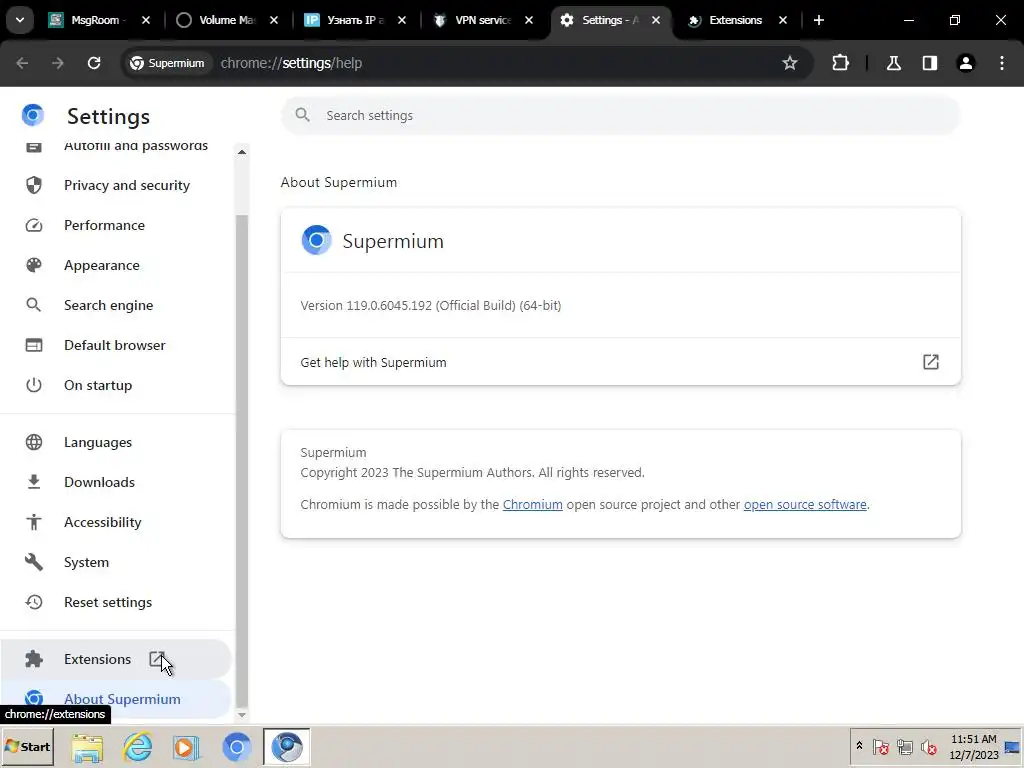Open Search engine settings
This screenshot has height=768, width=1024.
coord(116,305)
